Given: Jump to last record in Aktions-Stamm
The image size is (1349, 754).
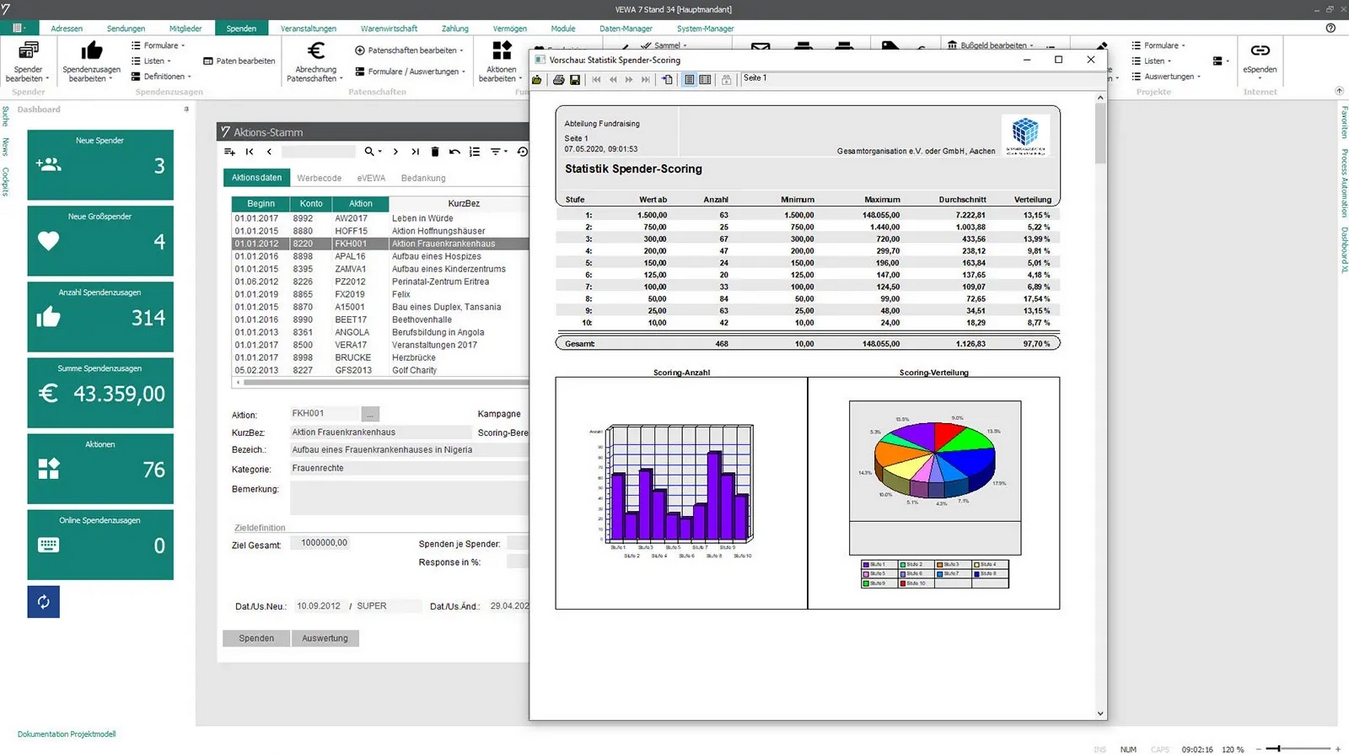Looking at the screenshot, I should (x=415, y=152).
